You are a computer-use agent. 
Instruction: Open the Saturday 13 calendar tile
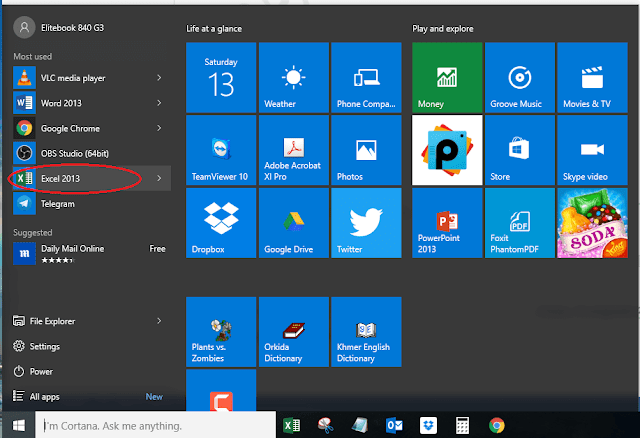[x=221, y=78]
